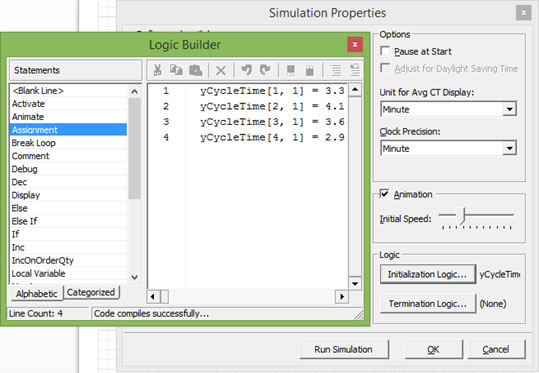Screen dimensions: 539x373
Task: Uncheck the Animation checkbox
Action: coord(384,194)
